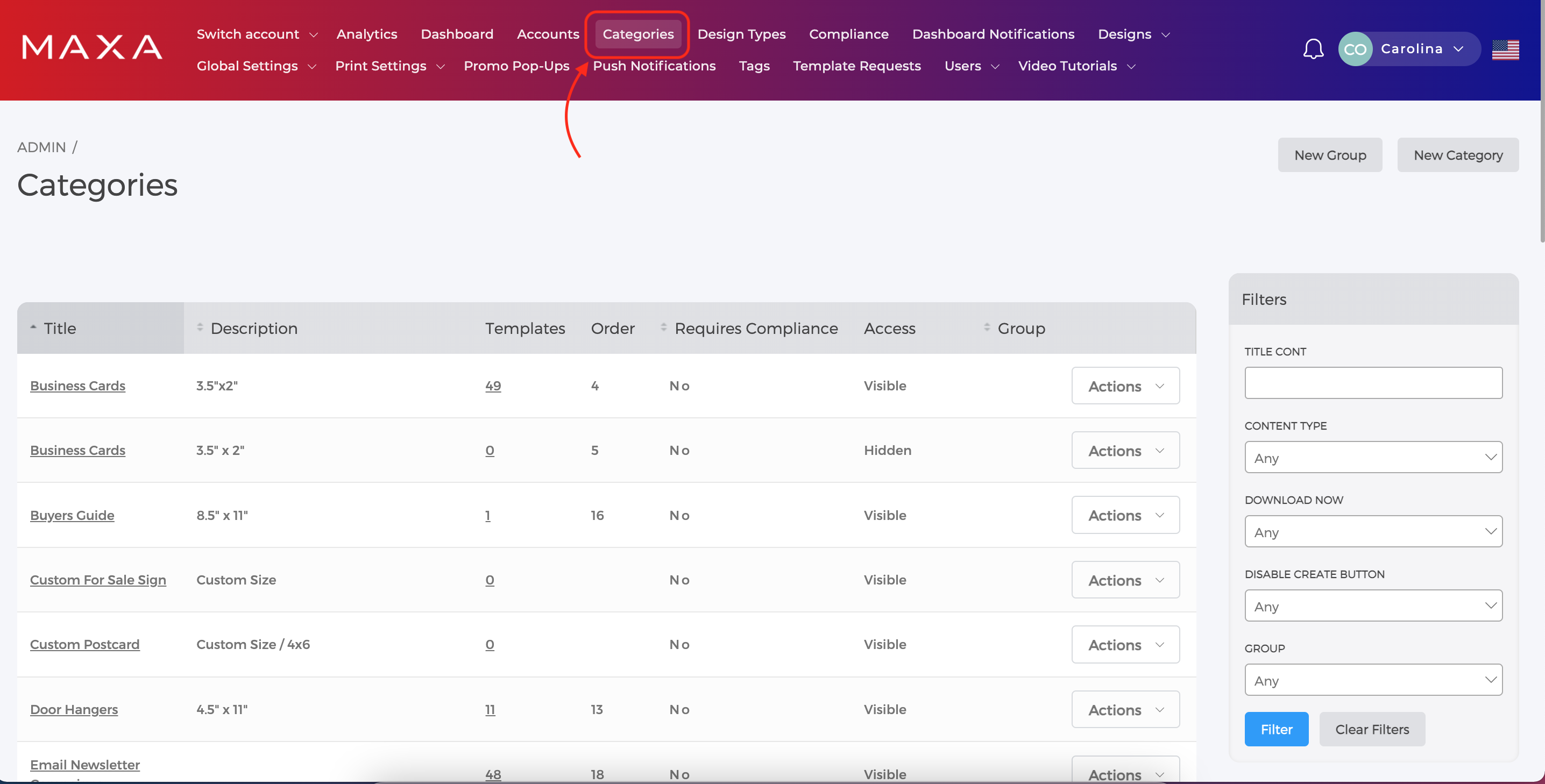The height and width of the screenshot is (784, 1545).
Task: Focus the Title Cont input field
Action: click(x=1373, y=382)
